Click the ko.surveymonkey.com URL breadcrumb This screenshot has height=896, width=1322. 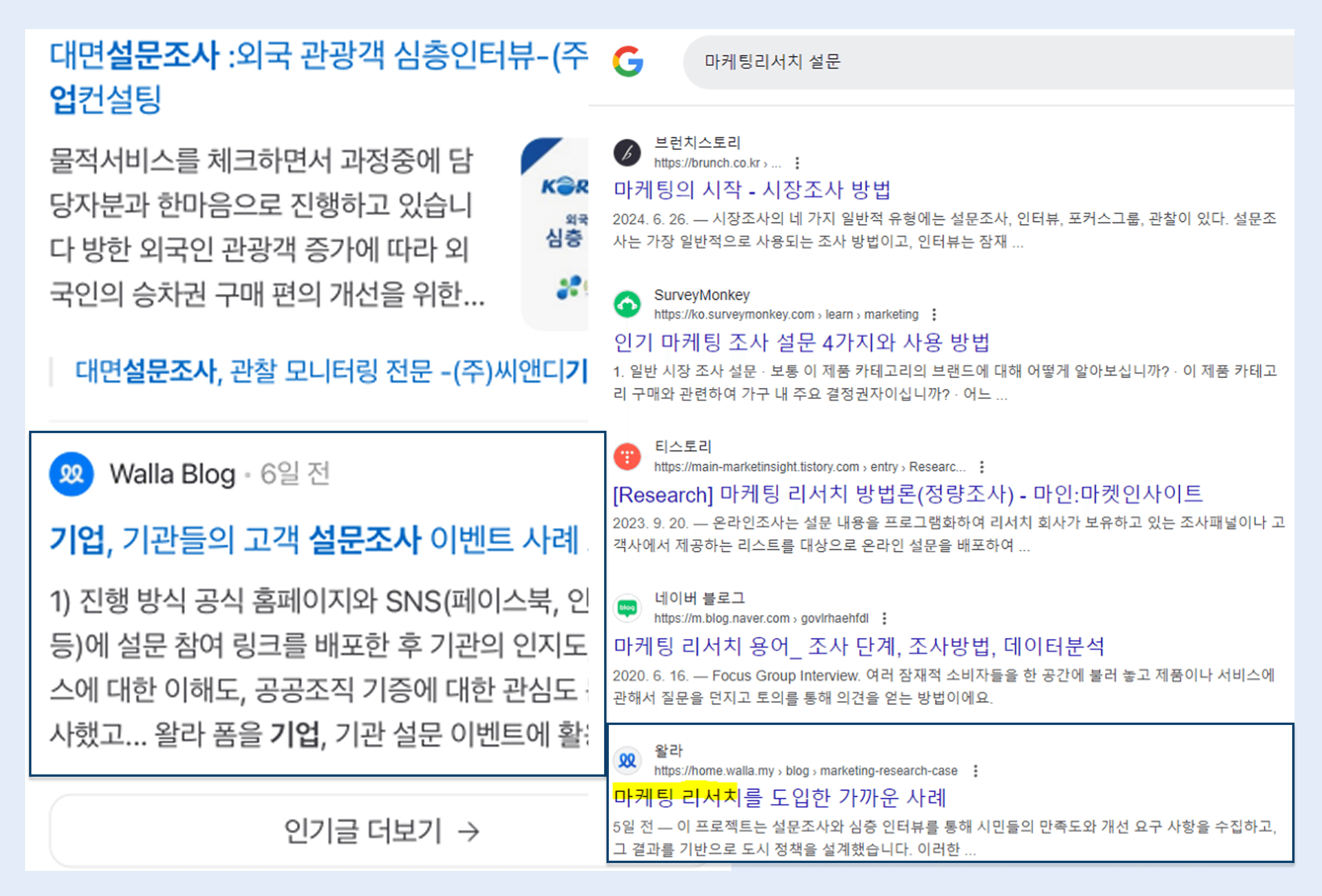pyautogui.click(x=786, y=315)
